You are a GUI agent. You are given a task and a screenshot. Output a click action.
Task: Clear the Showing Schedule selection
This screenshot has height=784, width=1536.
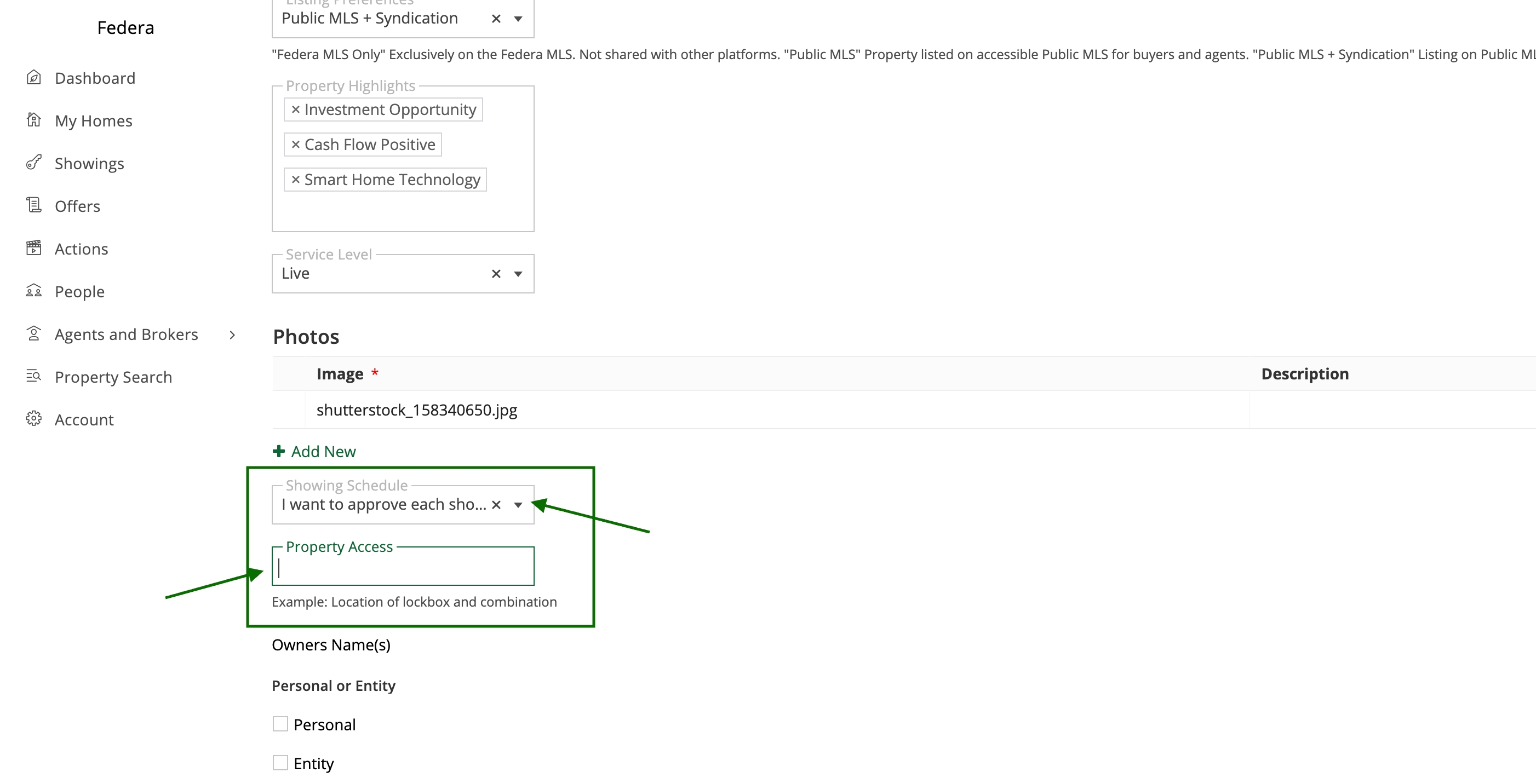496,505
